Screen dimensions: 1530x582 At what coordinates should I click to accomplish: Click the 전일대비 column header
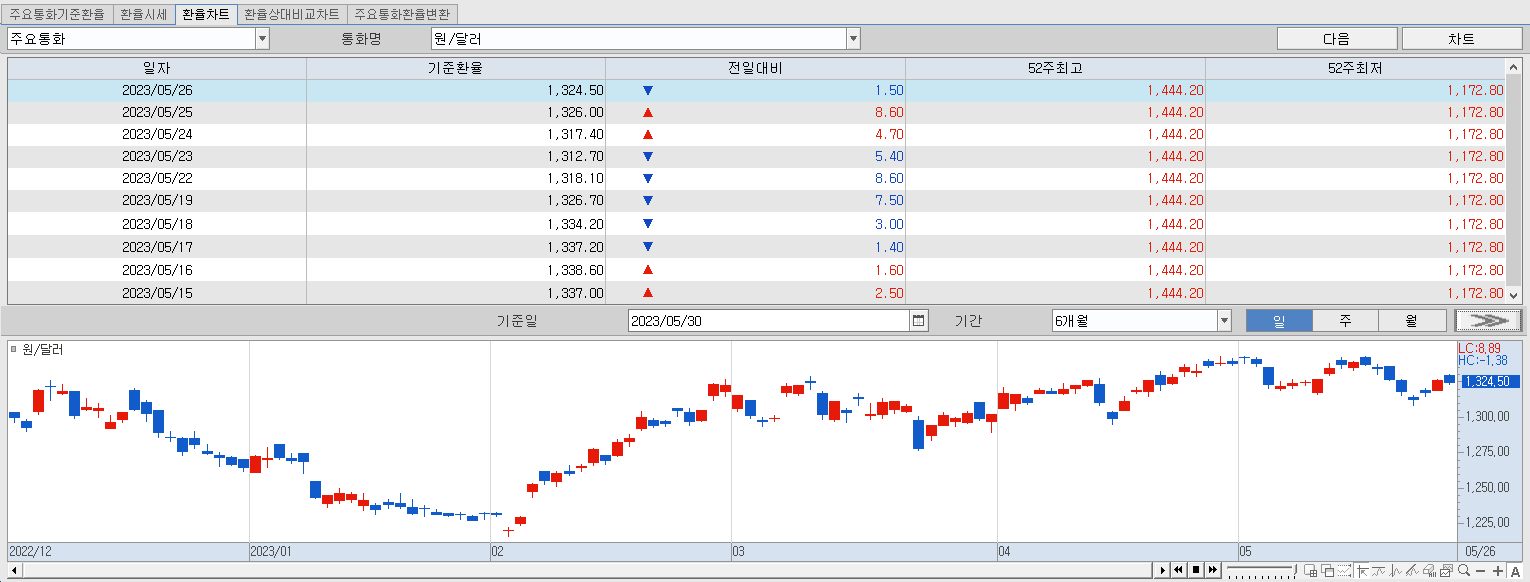click(x=755, y=69)
